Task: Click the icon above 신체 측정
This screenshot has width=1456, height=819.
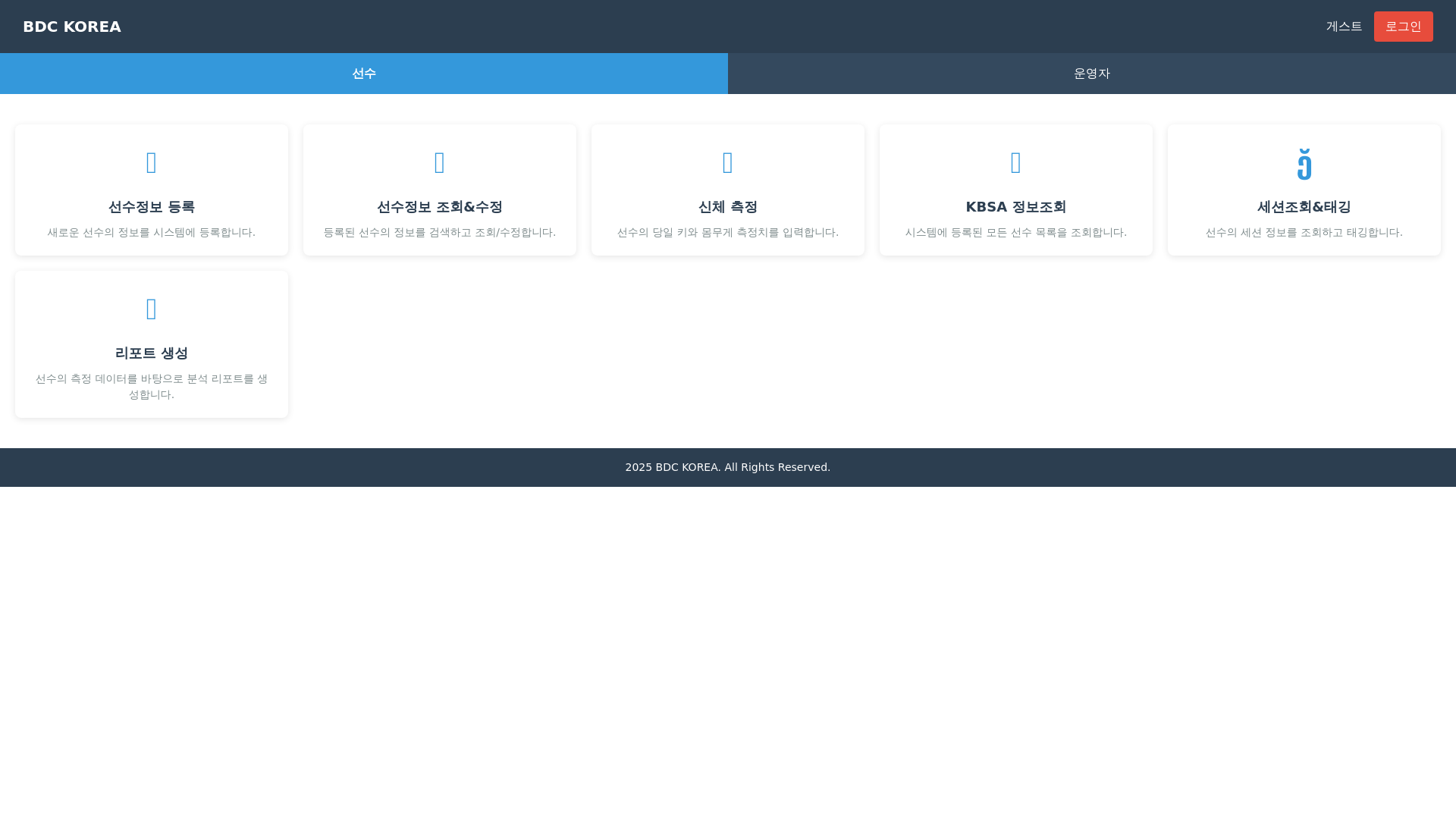Action: (x=728, y=163)
